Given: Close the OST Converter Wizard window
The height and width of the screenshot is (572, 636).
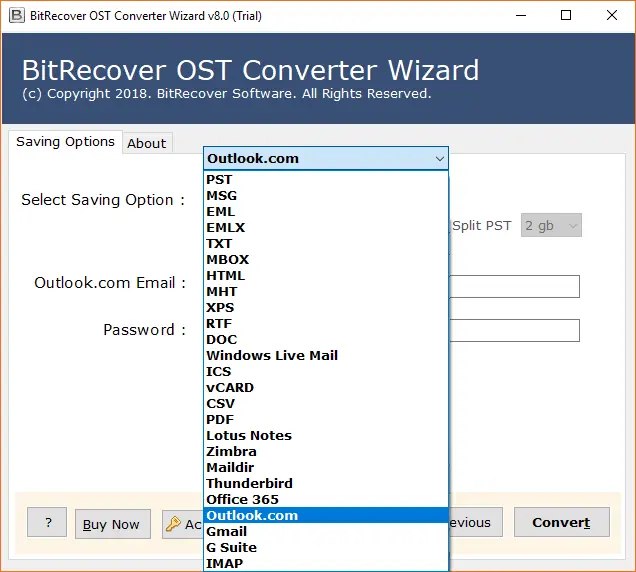Looking at the screenshot, I should coord(612,16).
